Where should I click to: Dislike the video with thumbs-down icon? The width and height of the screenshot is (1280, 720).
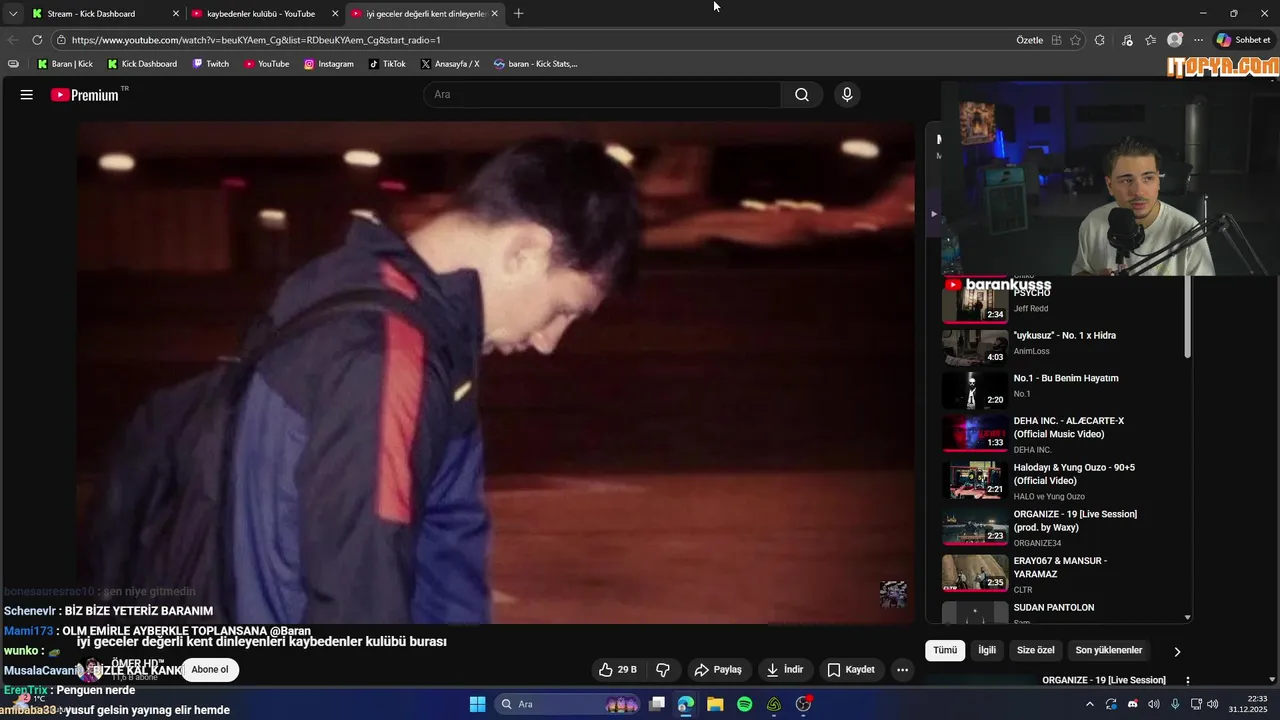click(663, 670)
